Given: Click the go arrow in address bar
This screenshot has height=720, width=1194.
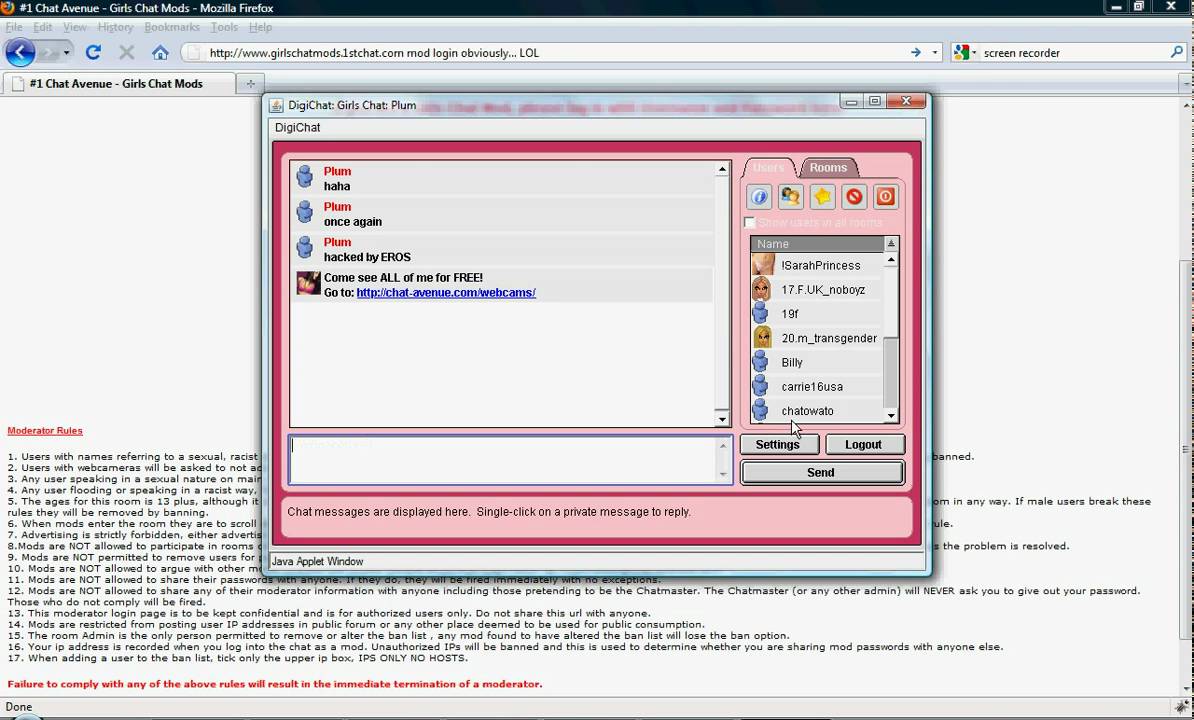Looking at the screenshot, I should (915, 53).
